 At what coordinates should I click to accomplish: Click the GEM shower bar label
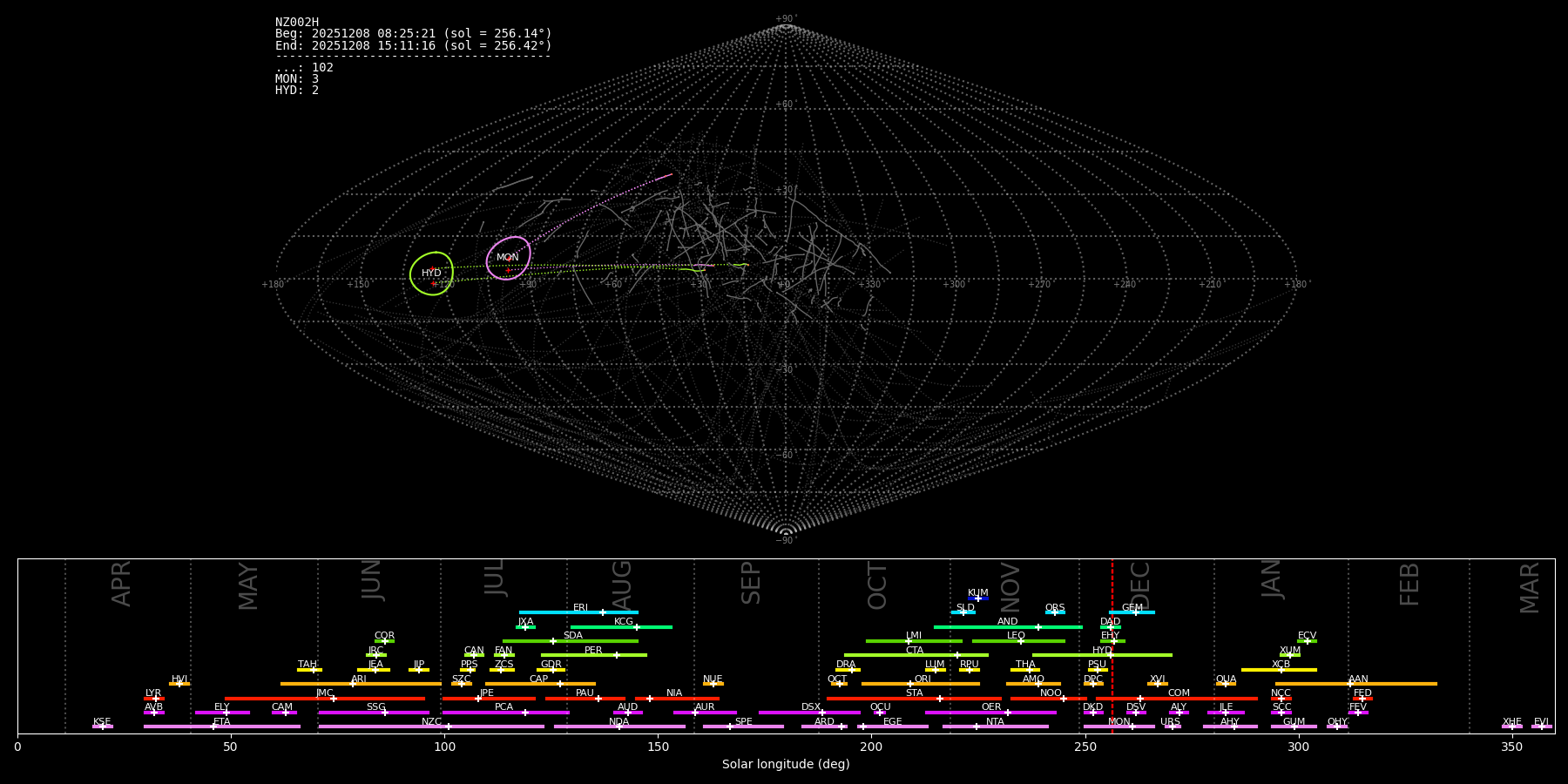pyautogui.click(x=1132, y=608)
